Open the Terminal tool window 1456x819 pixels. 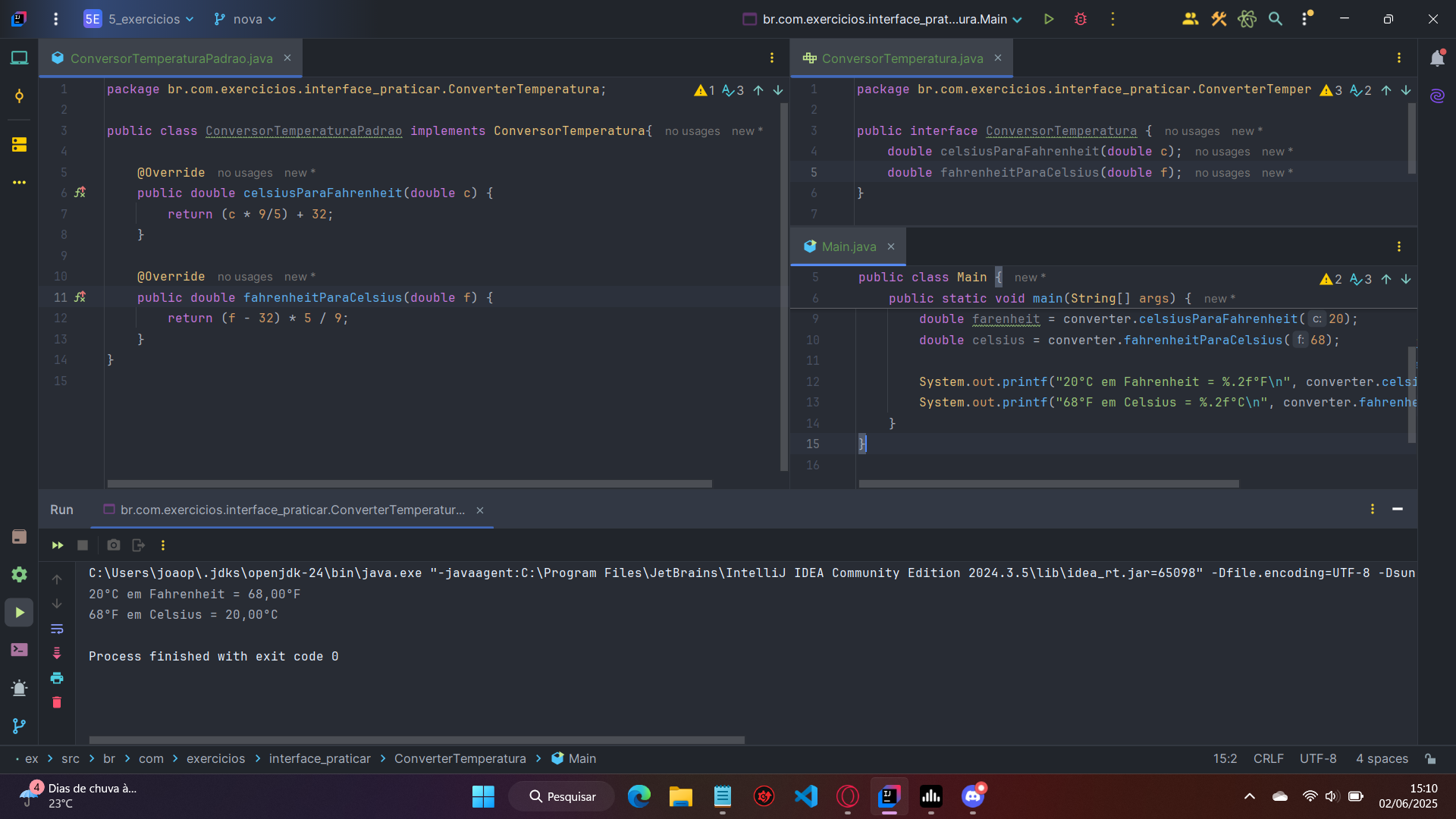click(19, 650)
